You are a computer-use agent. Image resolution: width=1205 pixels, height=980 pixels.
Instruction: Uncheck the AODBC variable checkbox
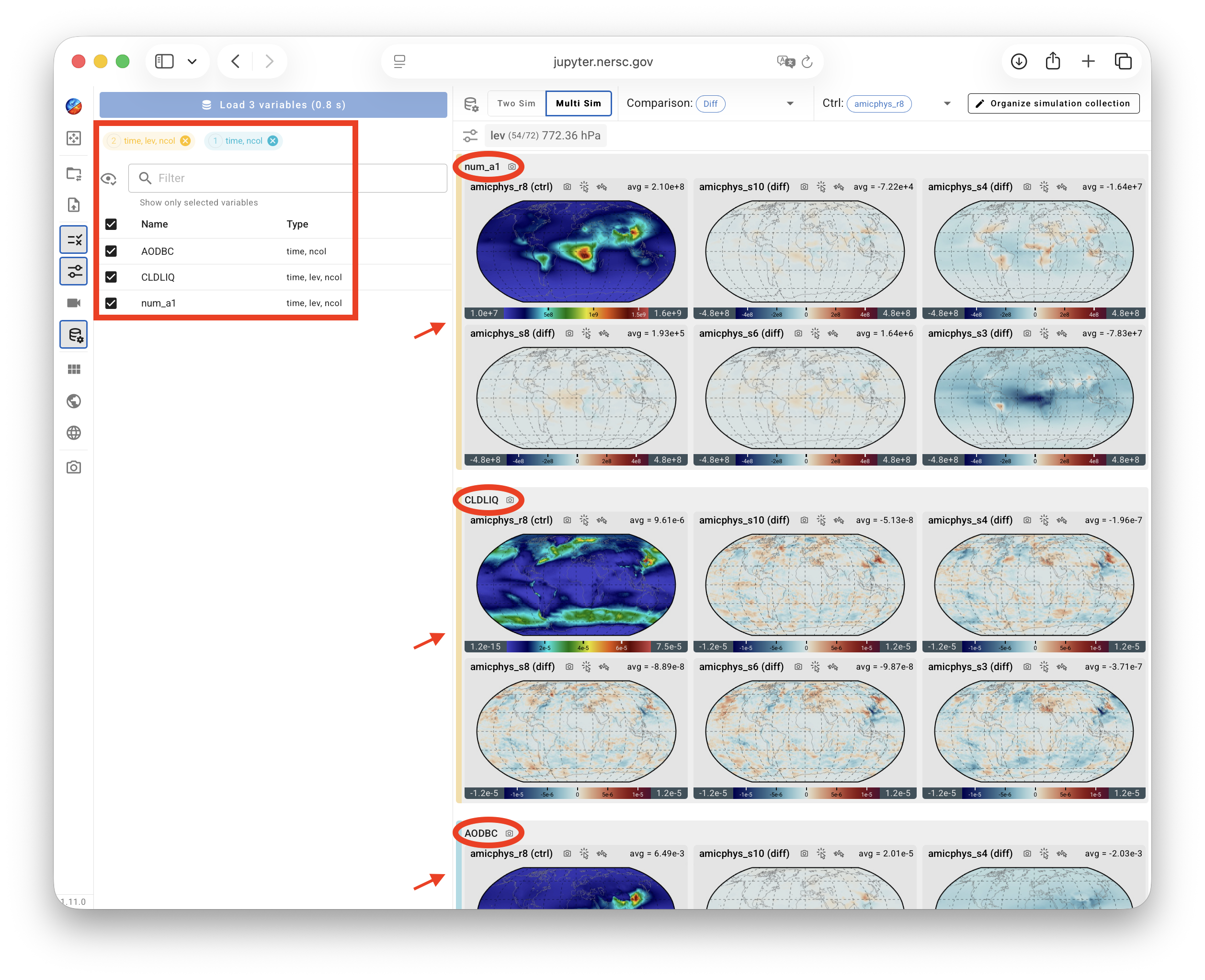111,251
